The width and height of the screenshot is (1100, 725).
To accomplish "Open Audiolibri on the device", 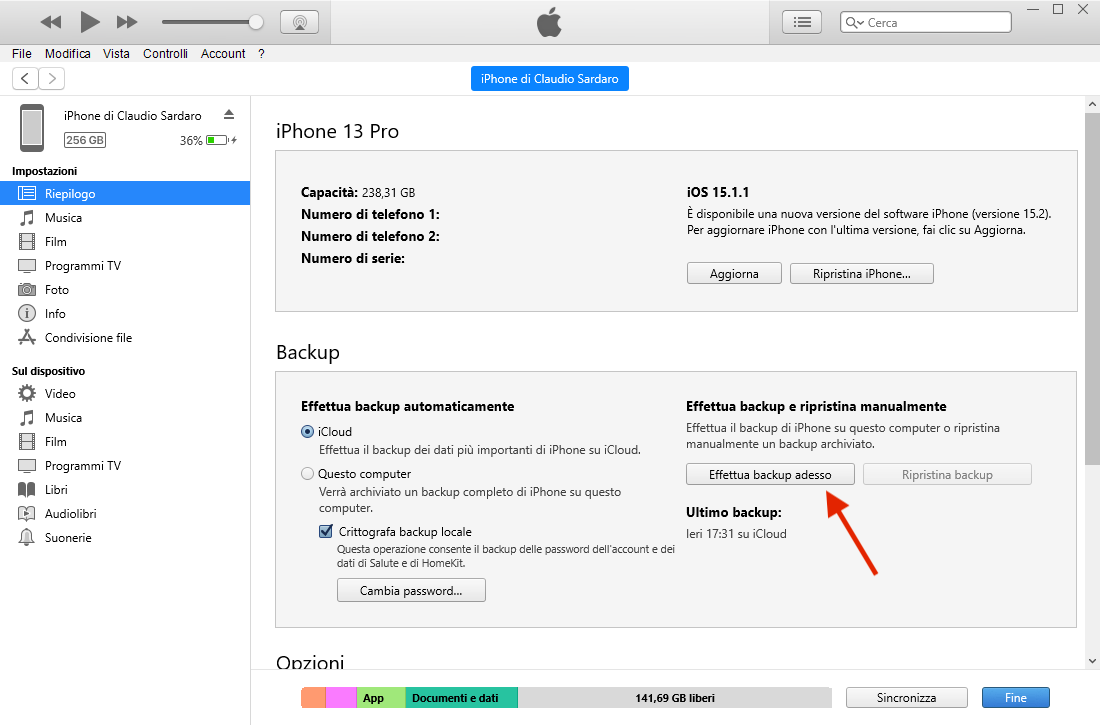I will (x=70, y=514).
